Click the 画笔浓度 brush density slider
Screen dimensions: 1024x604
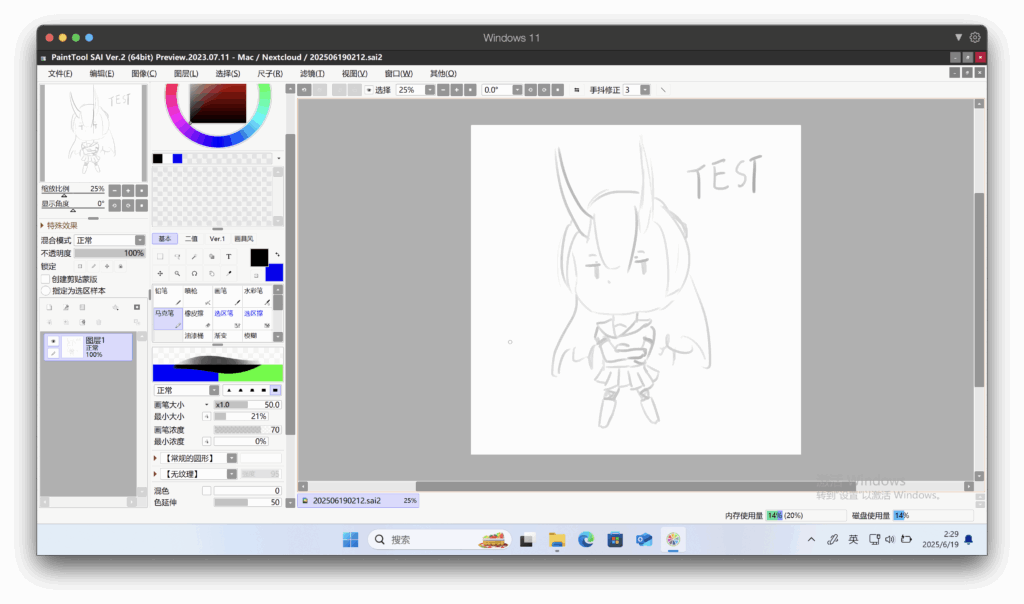247,429
